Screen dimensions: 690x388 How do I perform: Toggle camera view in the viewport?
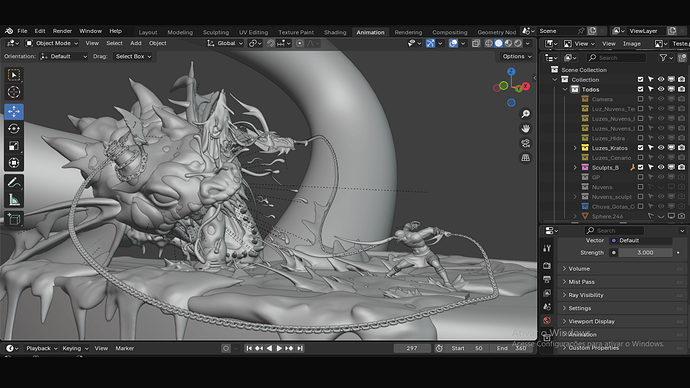pyautogui.click(x=525, y=143)
